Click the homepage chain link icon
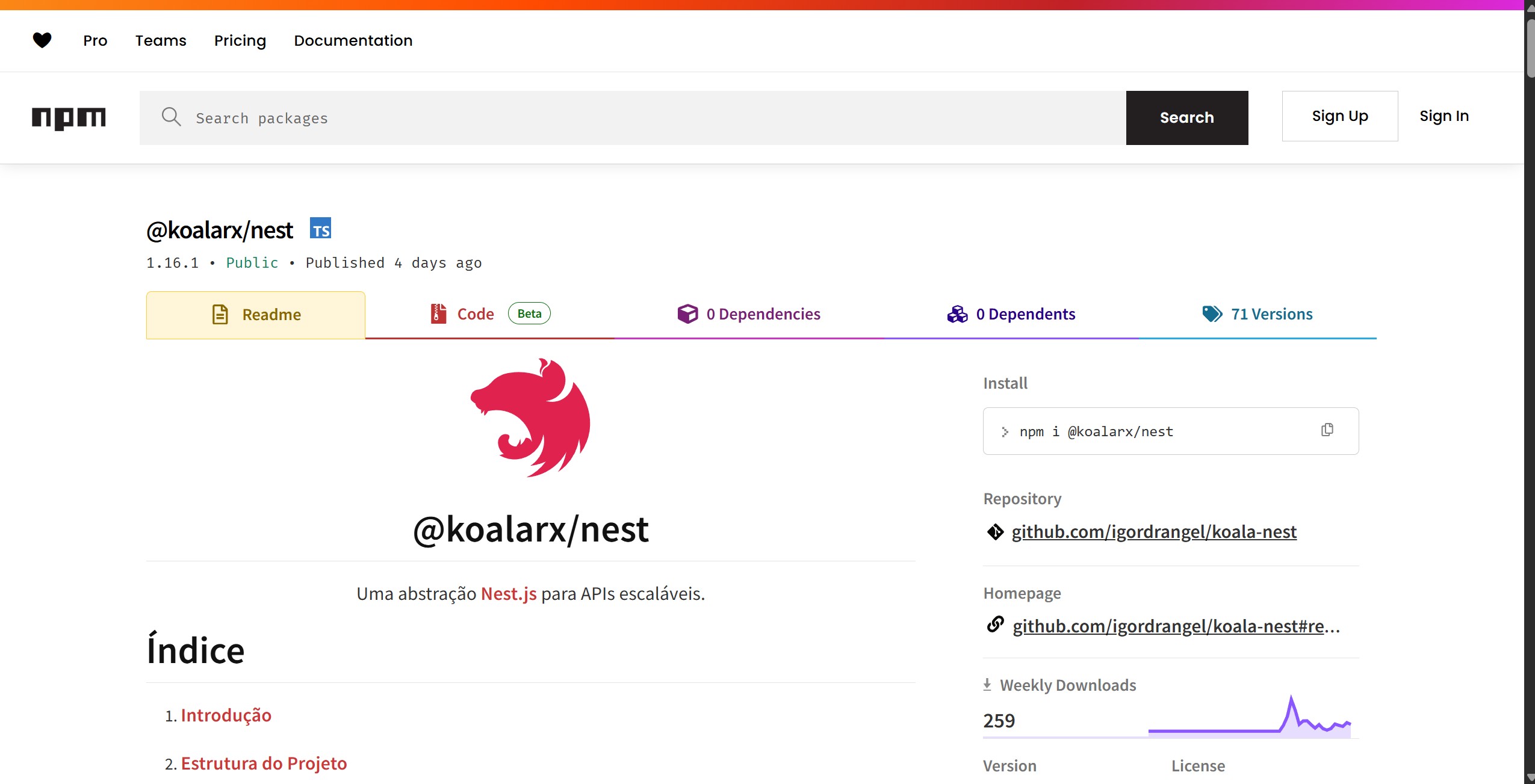This screenshot has width=1535, height=784. (996, 625)
